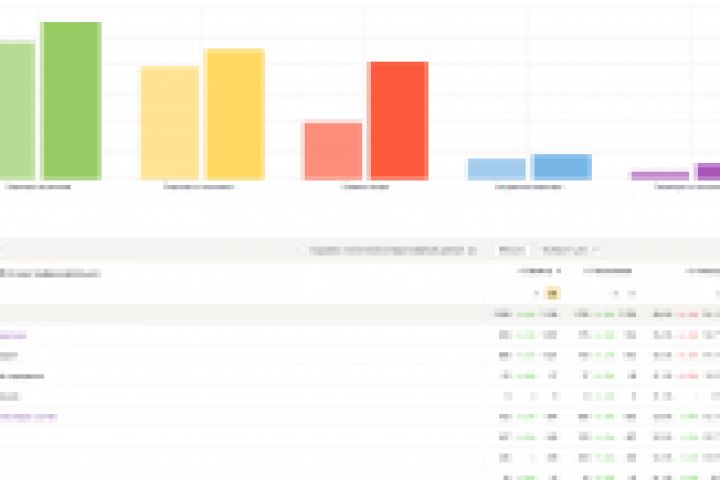Screen dimensions: 720x480
Task: Sort by the first metric column header
Action: tap(540, 271)
